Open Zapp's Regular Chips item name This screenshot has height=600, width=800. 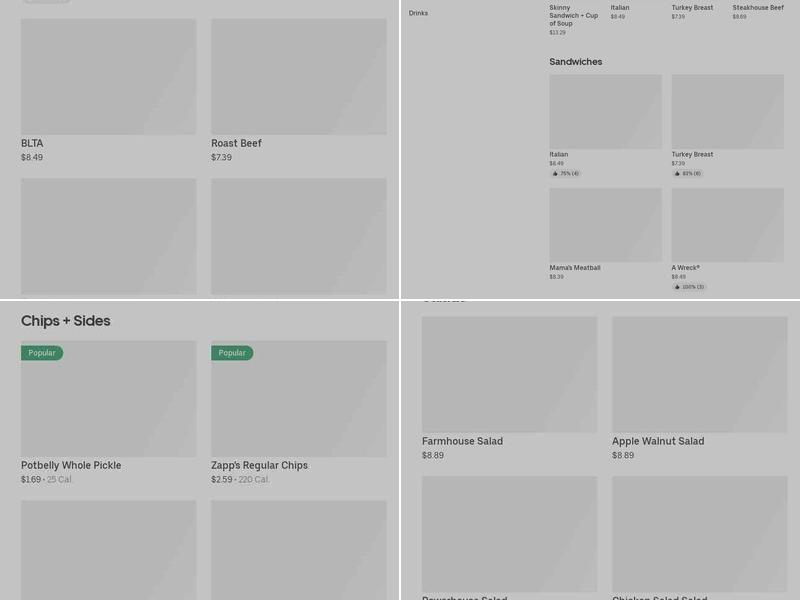tap(259, 465)
